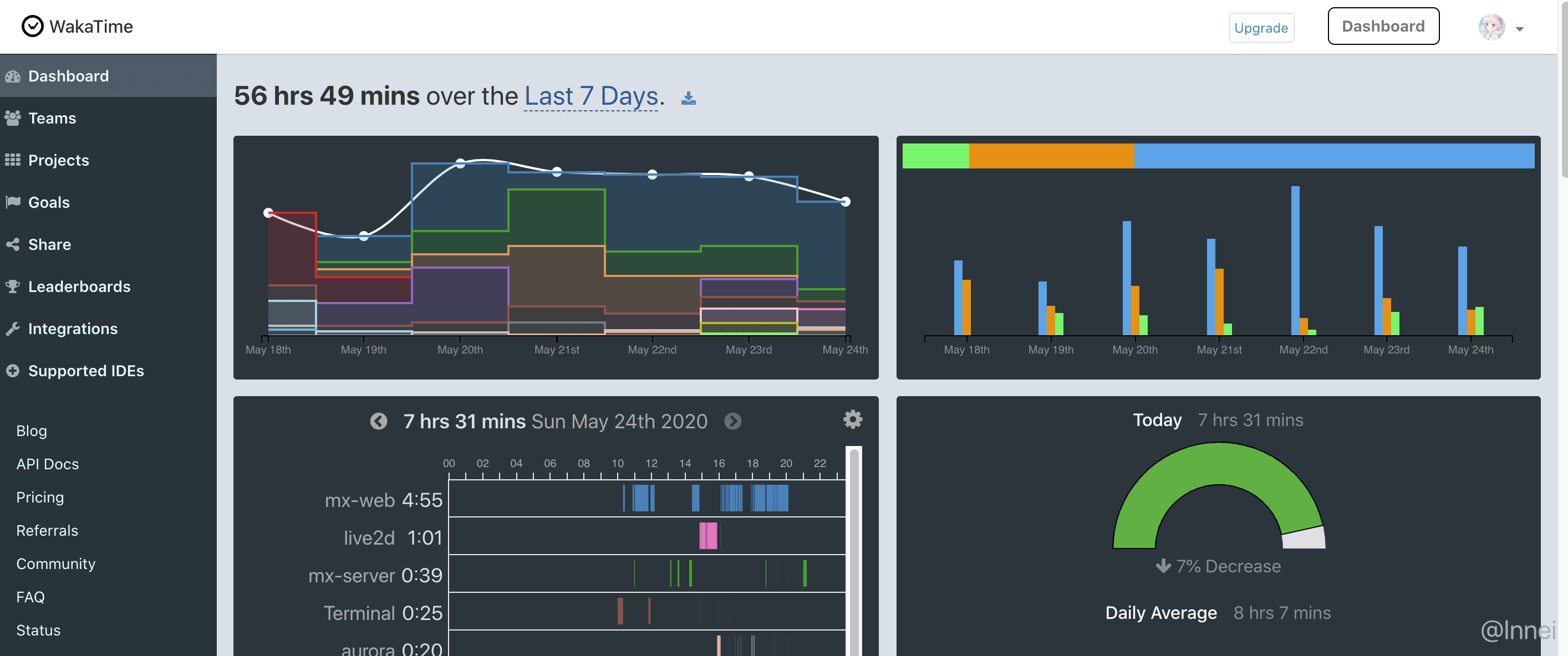Screen dimensions: 1568x656
Task: Open the FAQ link
Action: pyautogui.click(x=30, y=597)
